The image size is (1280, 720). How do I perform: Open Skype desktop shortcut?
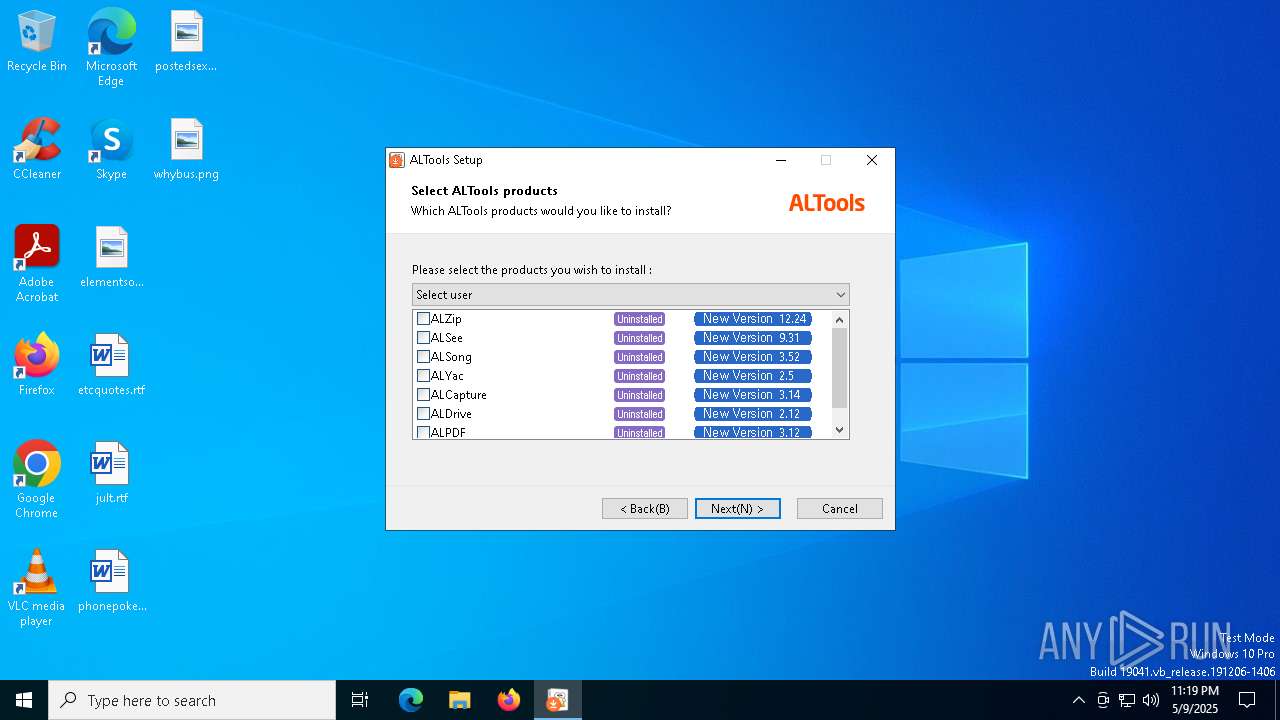click(x=111, y=149)
